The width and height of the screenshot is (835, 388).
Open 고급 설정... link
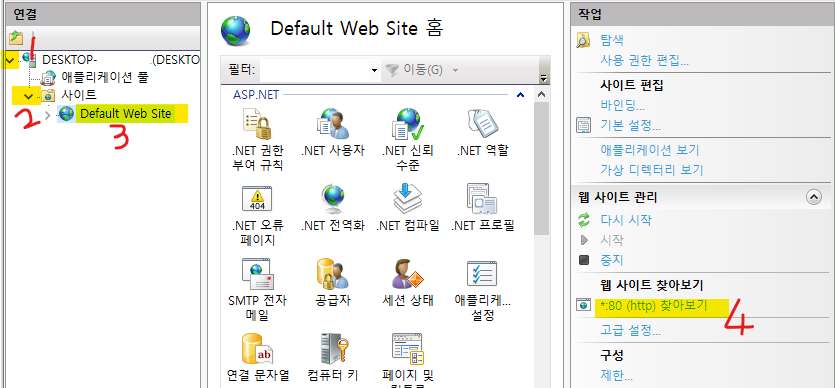tap(631, 331)
